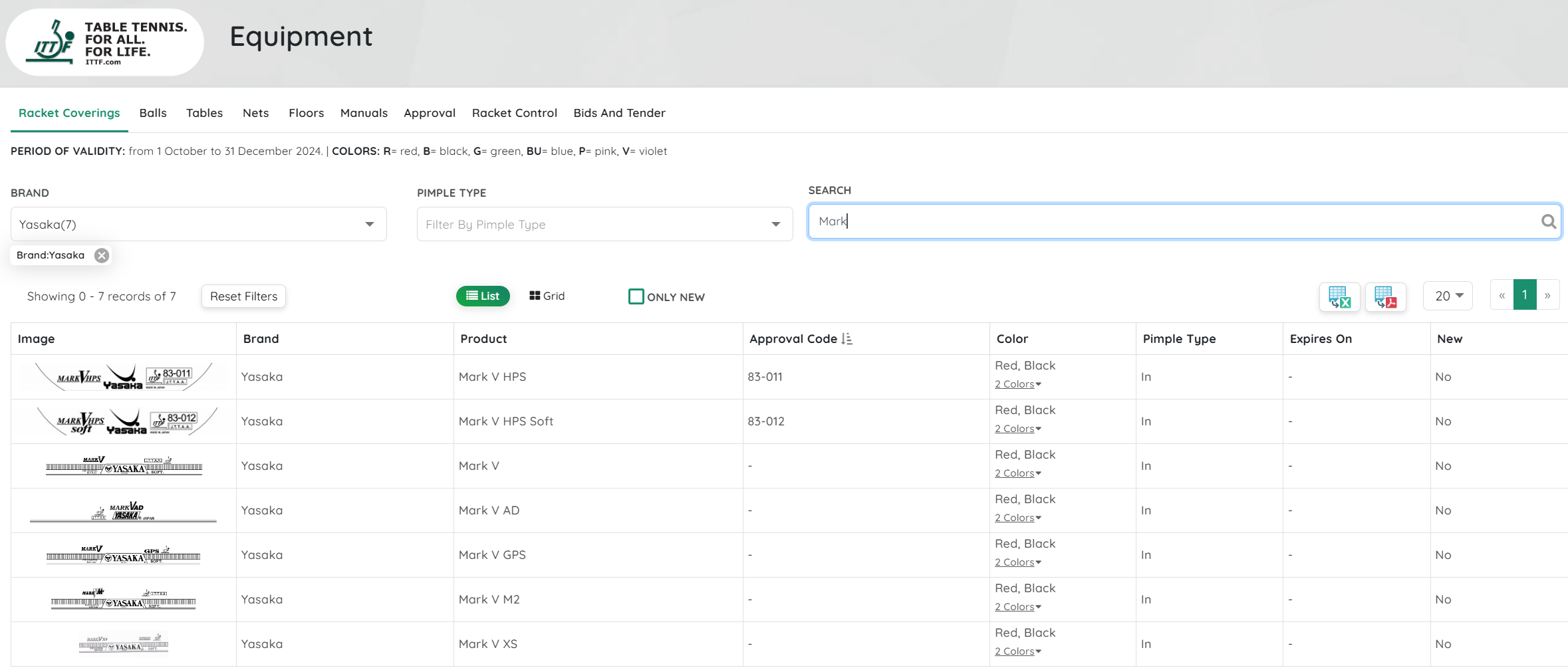Select the Mark V HPS Soft product name
Viewport: 1568px width, 672px height.
506,421
